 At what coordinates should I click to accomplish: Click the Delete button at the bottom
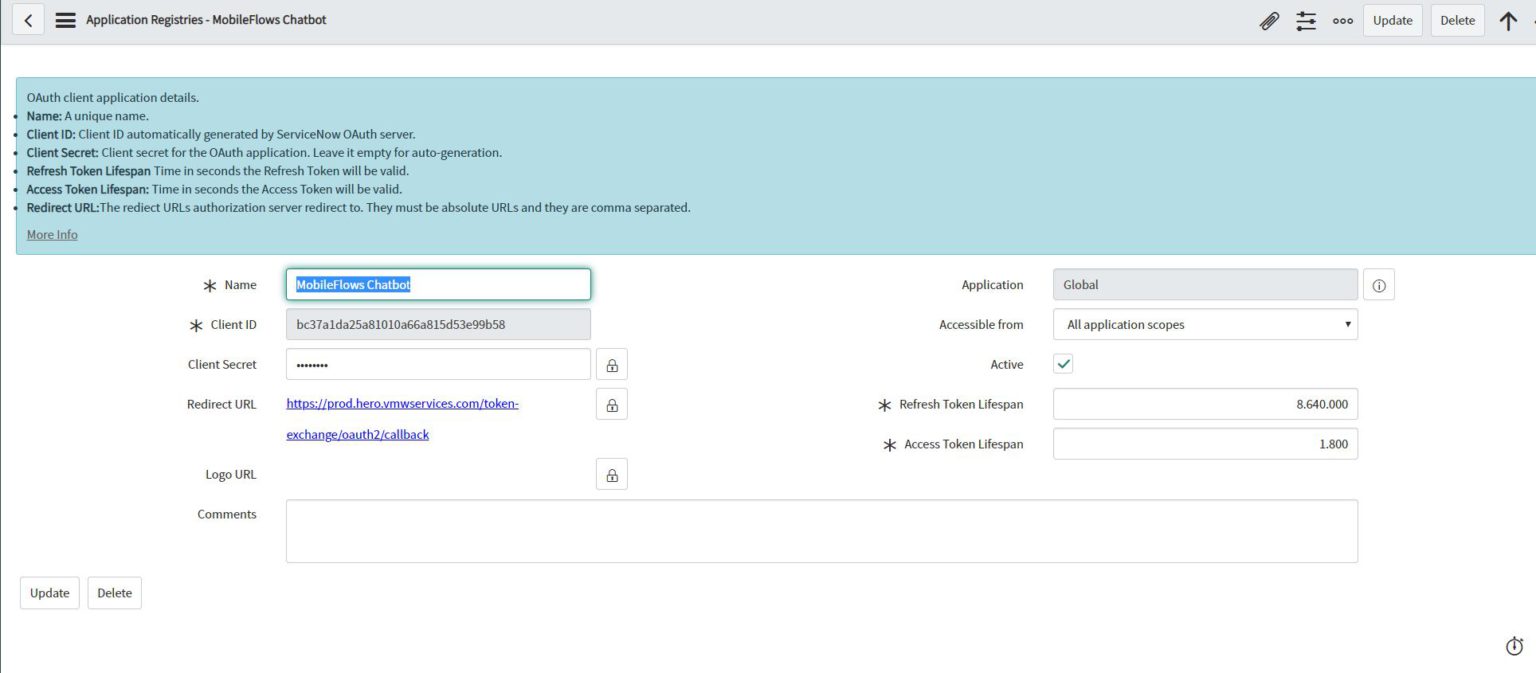[114, 592]
